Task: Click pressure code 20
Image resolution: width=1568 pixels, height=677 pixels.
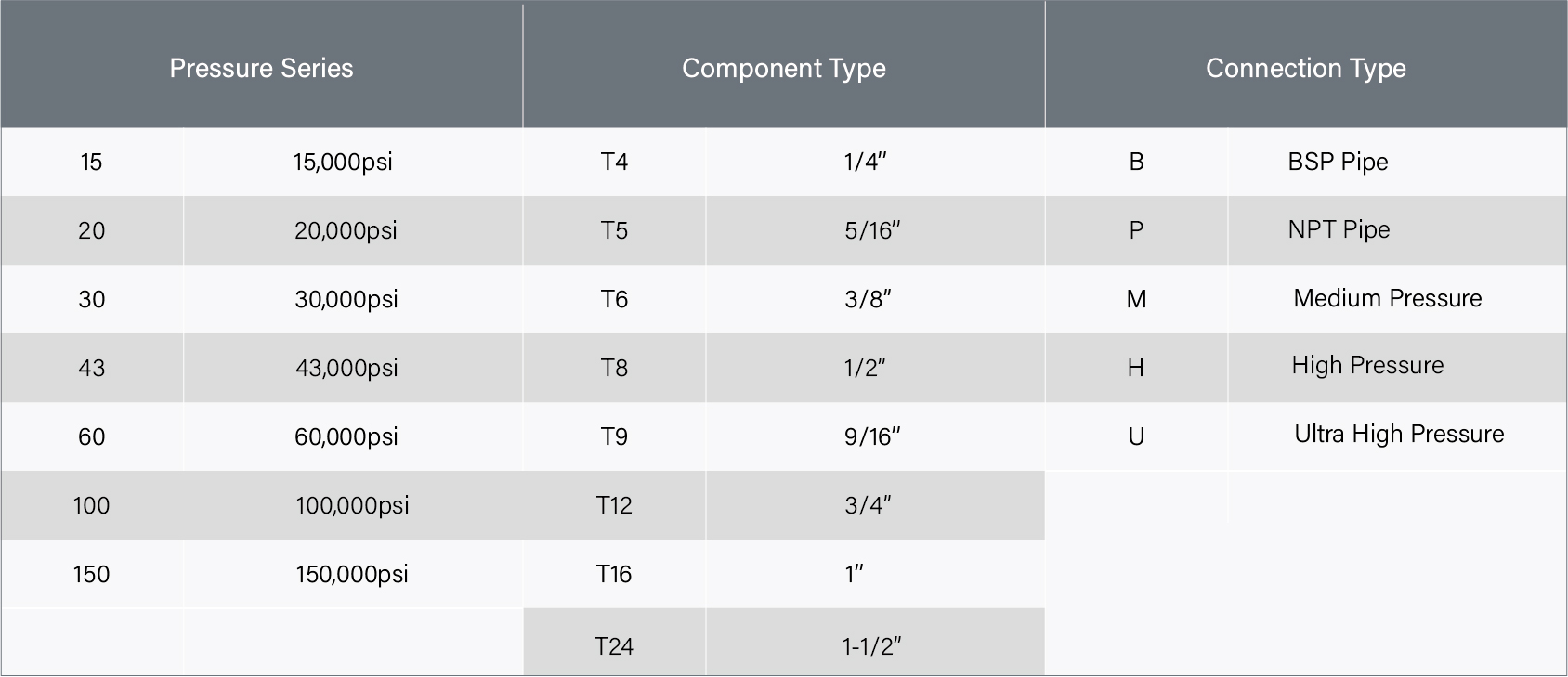Action: 92,230
